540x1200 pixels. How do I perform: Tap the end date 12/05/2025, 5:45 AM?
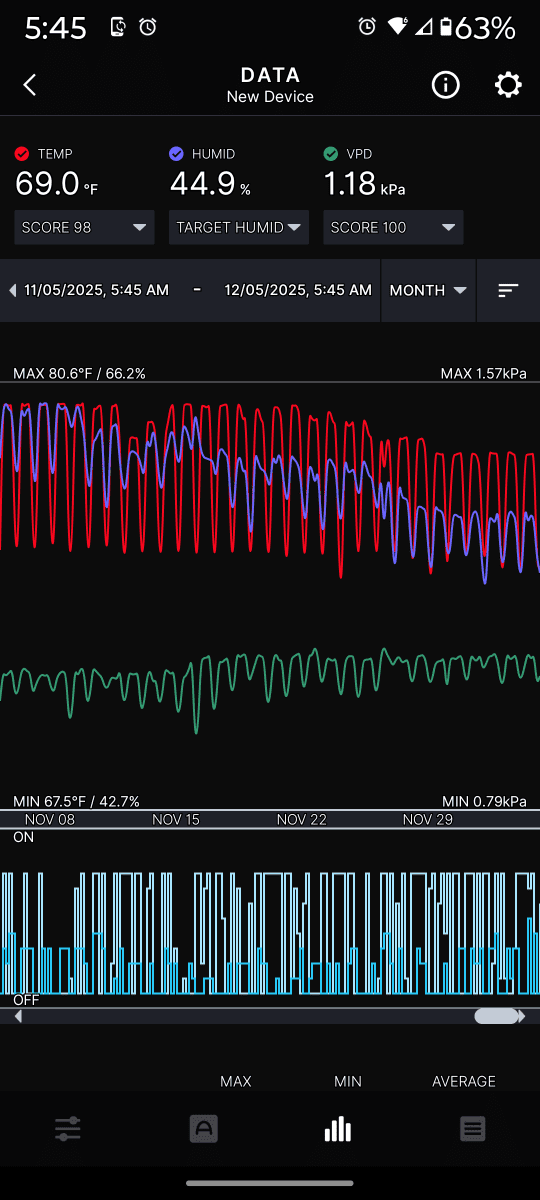pos(298,290)
